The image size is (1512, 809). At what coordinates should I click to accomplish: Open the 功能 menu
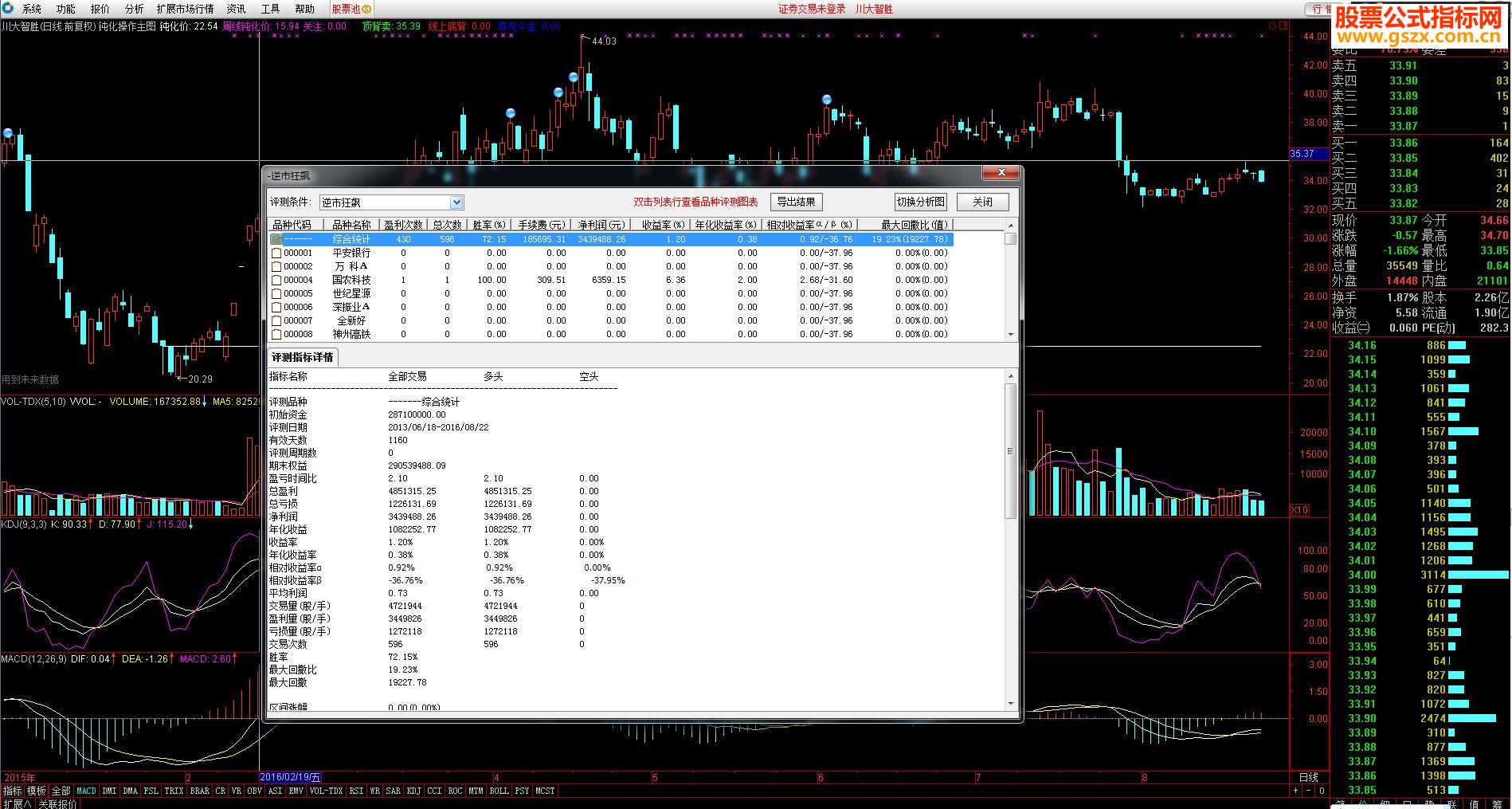click(66, 9)
